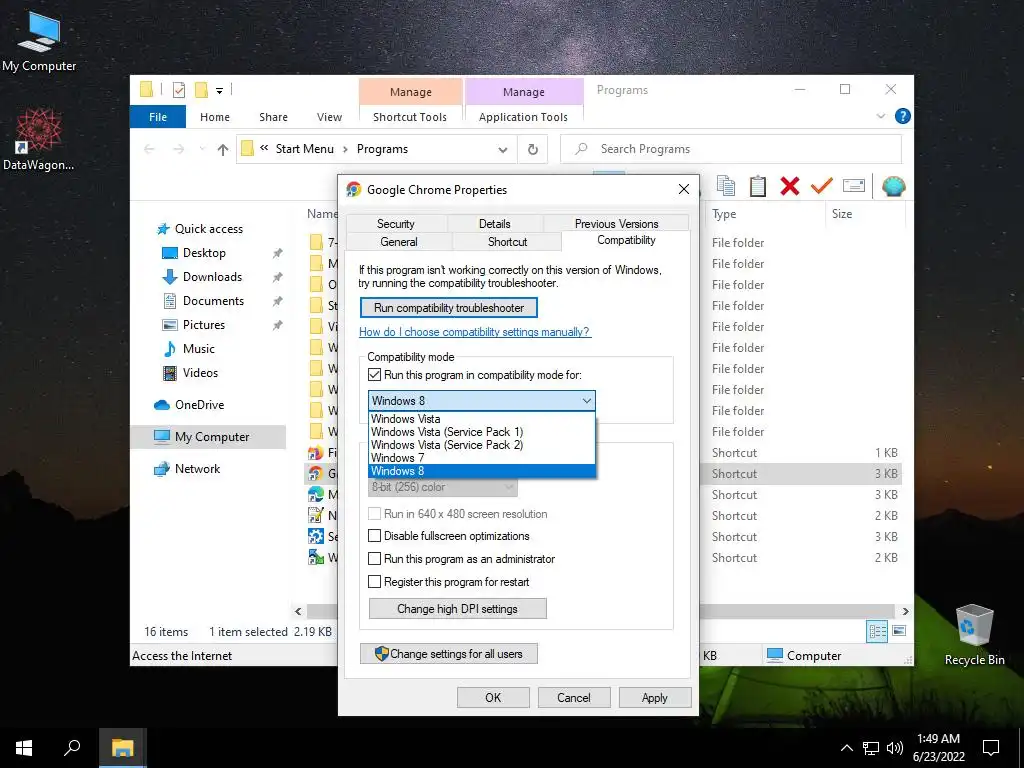
Task: Open the network tray icon
Action: point(871,748)
